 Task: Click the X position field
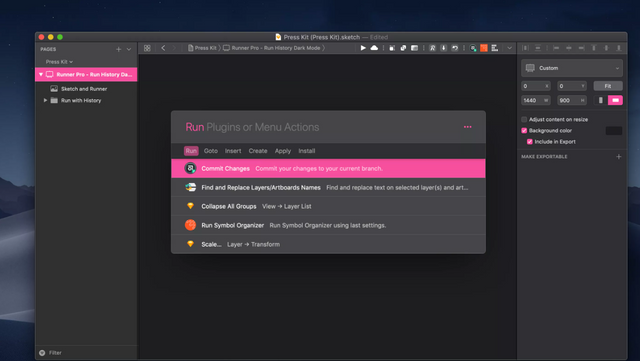536,86
